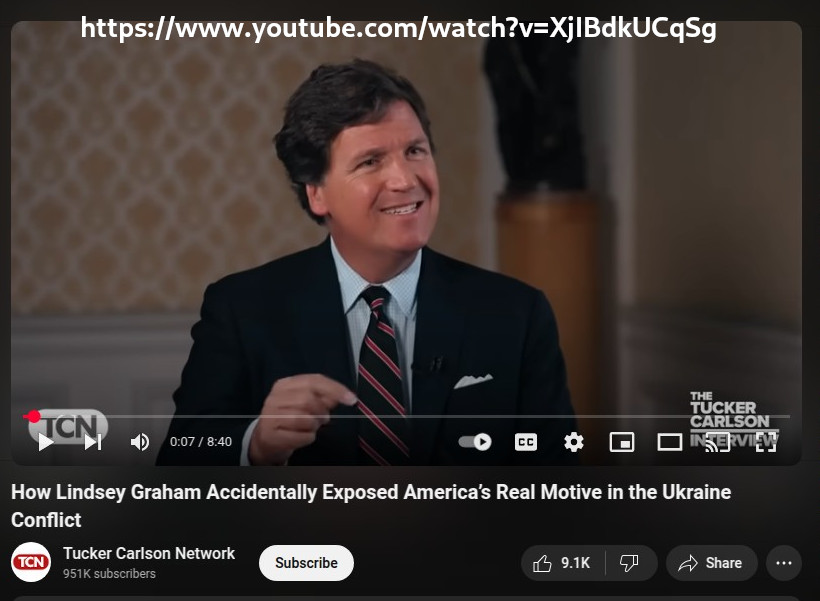This screenshot has height=601, width=820.
Task: Click the video title text
Action: coord(371,506)
